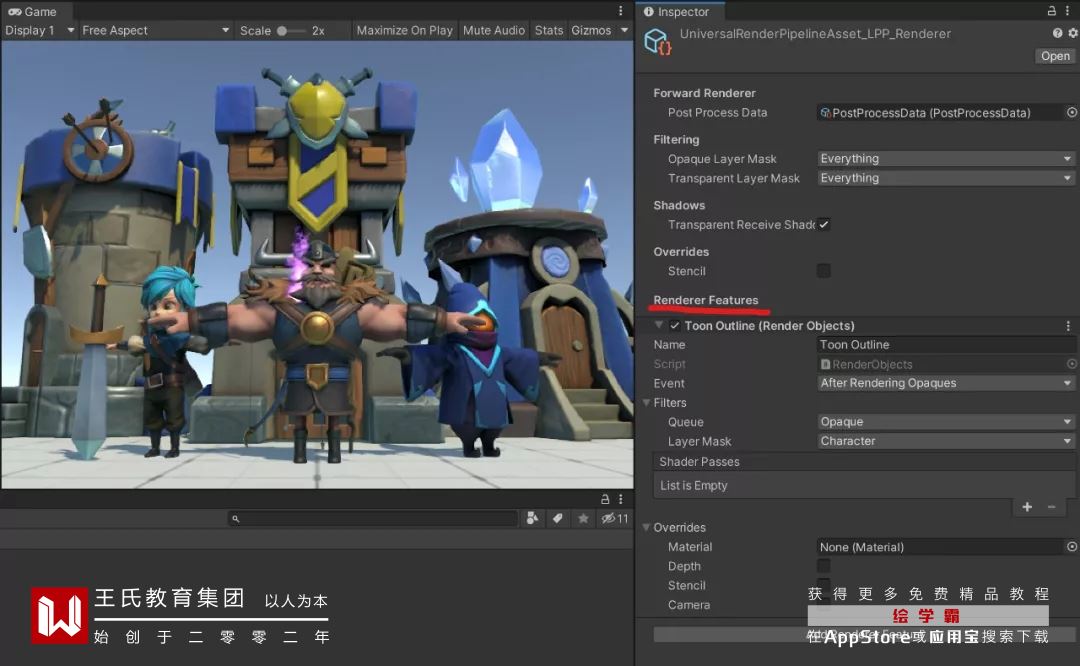Enable the Stencil checkbox under Forward Renderer Overrides
This screenshot has width=1080, height=666.
point(824,271)
